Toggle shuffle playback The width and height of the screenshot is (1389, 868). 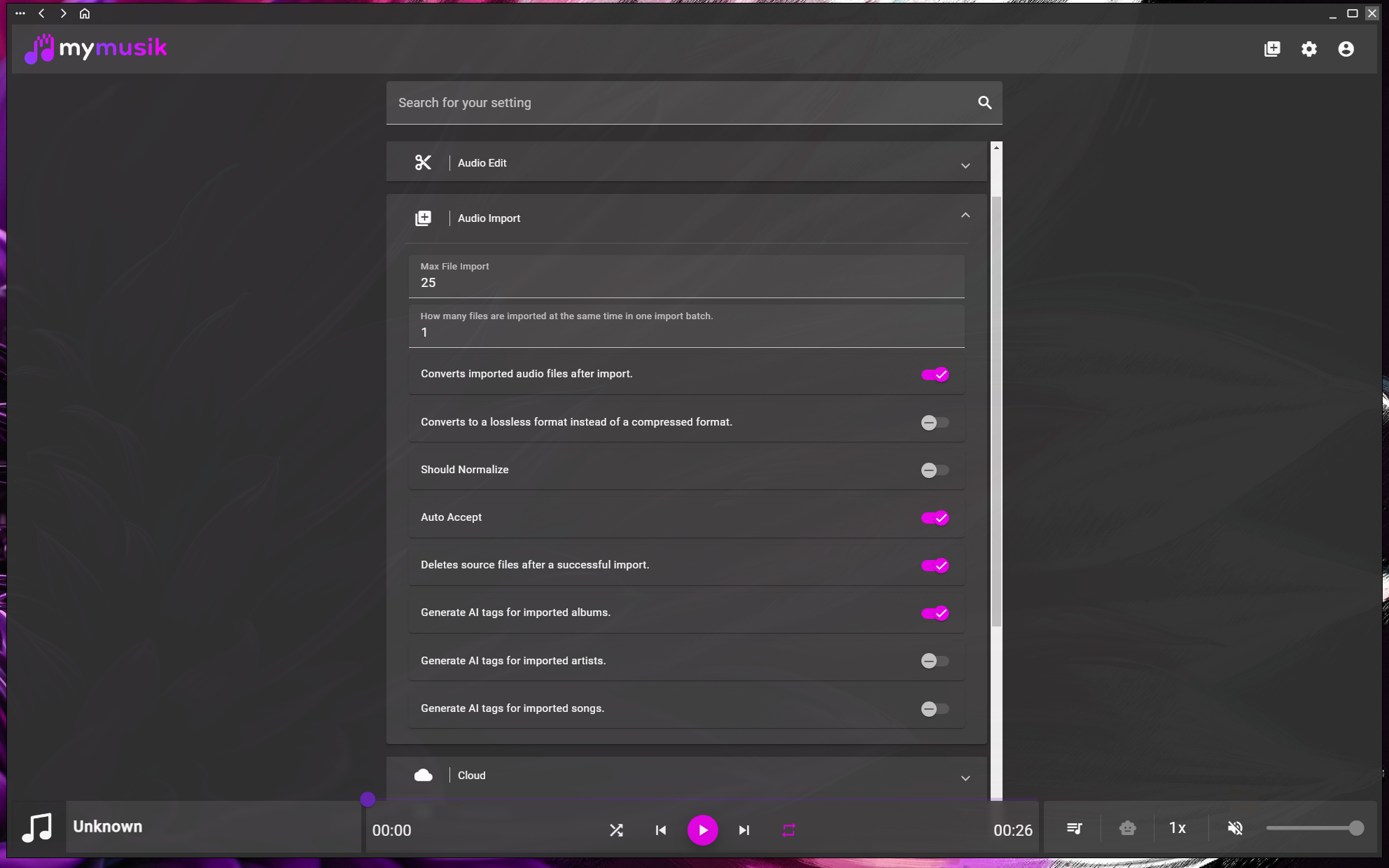[x=616, y=830]
